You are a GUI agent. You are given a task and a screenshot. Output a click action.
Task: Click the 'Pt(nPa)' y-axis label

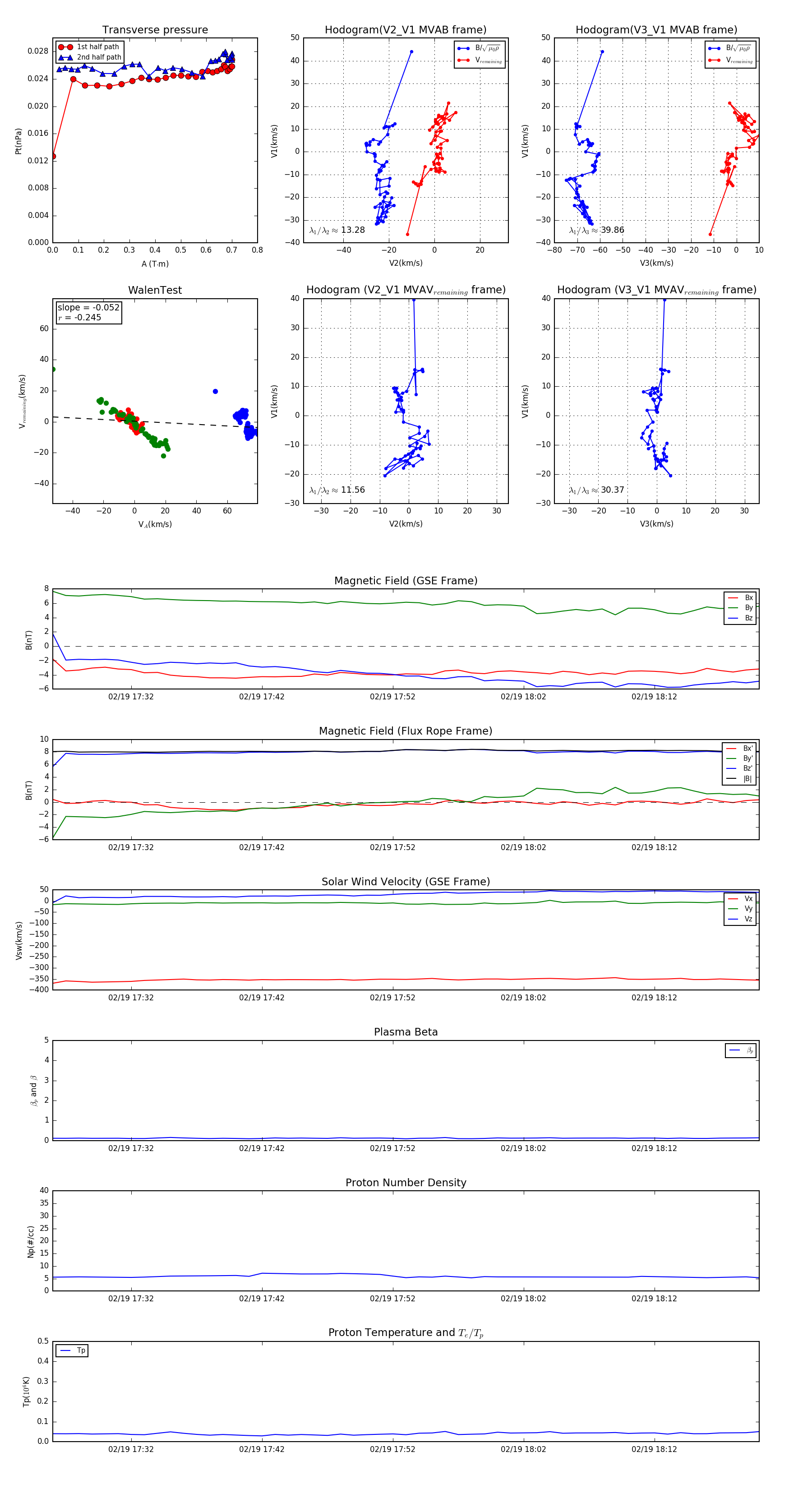tap(18, 141)
